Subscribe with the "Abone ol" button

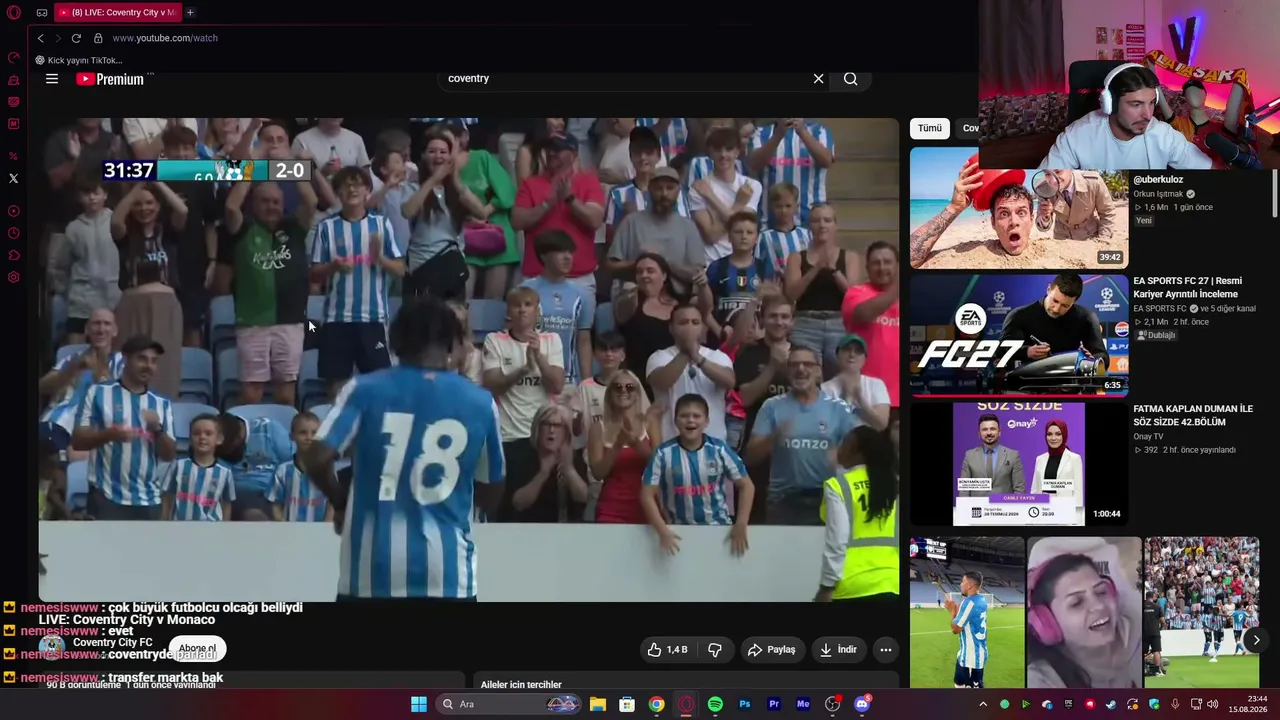pos(197,649)
